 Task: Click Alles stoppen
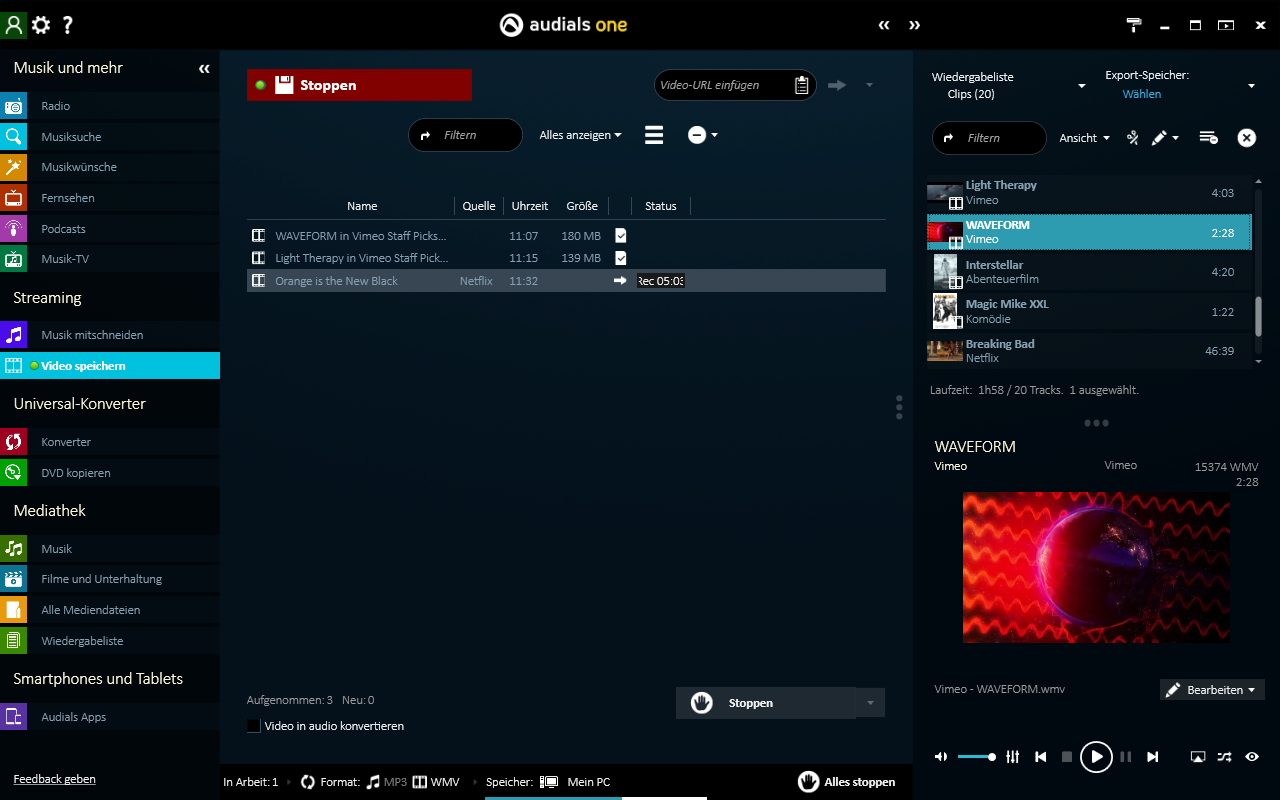pos(847,782)
